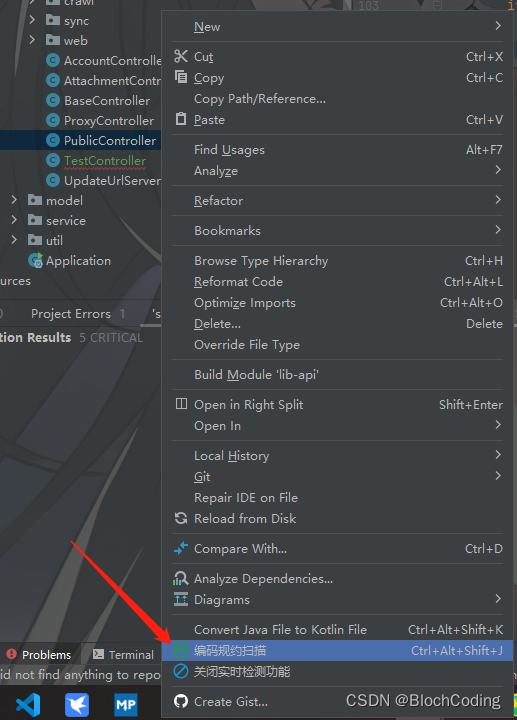517x720 pixels.
Task: Run 编码规约扫描 menu entry
Action: (337, 650)
